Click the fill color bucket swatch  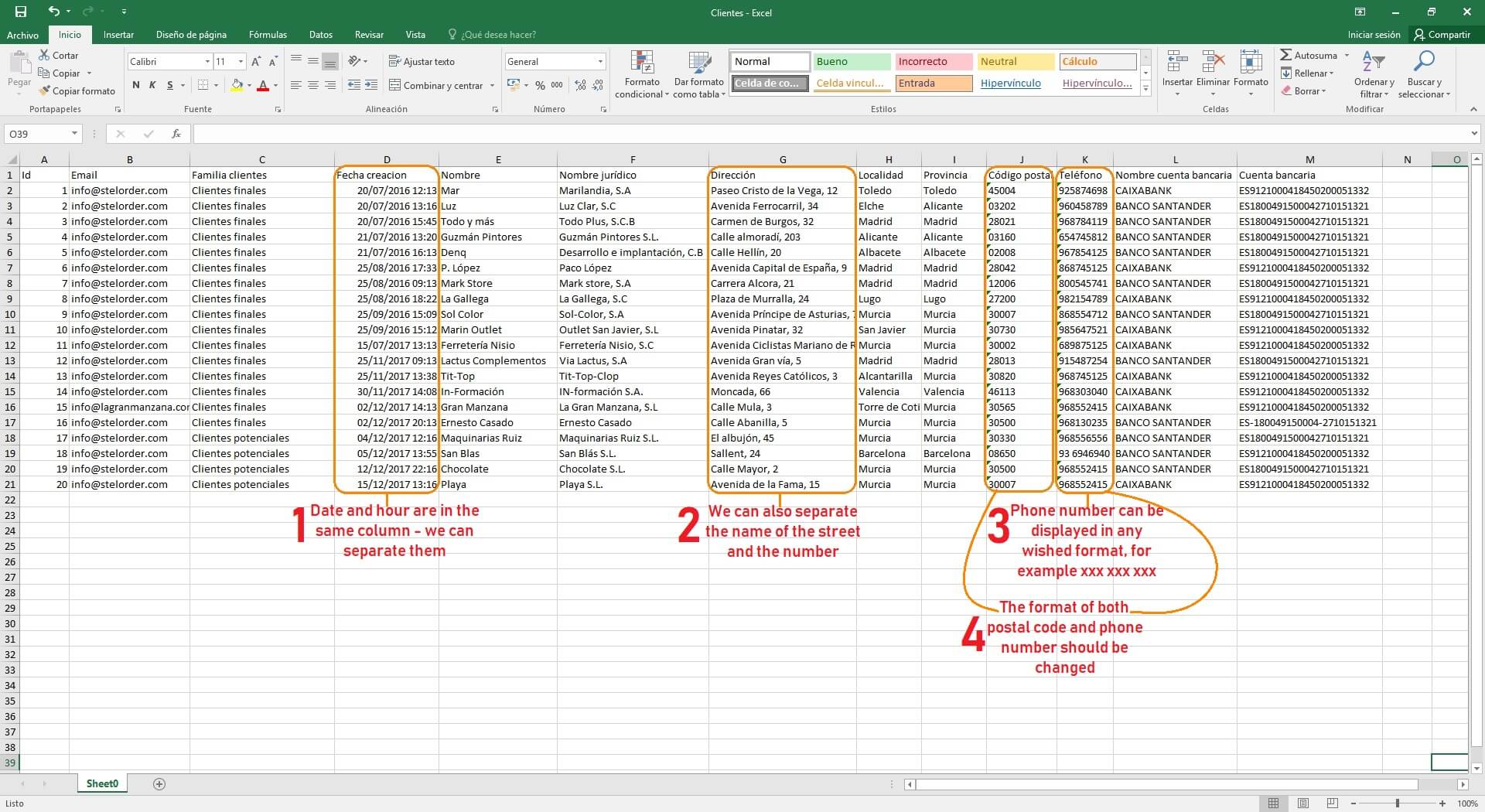(237, 85)
